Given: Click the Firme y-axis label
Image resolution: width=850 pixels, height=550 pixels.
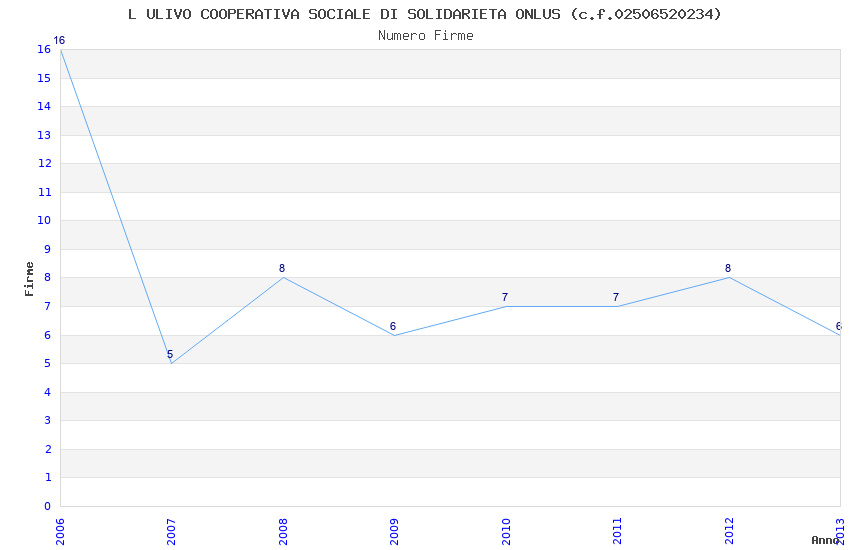Looking at the screenshot, I should pos(29,279).
